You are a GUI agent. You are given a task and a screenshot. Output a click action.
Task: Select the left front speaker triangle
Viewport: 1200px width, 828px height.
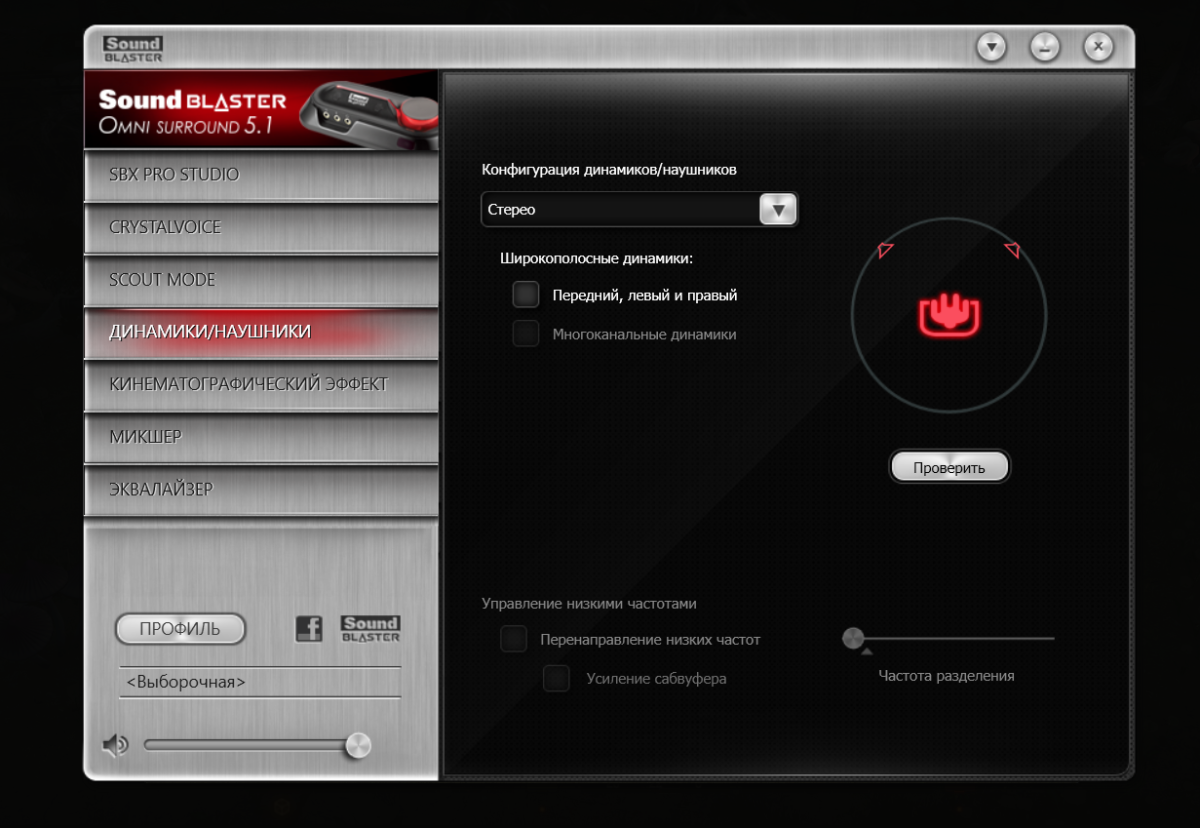coord(886,250)
